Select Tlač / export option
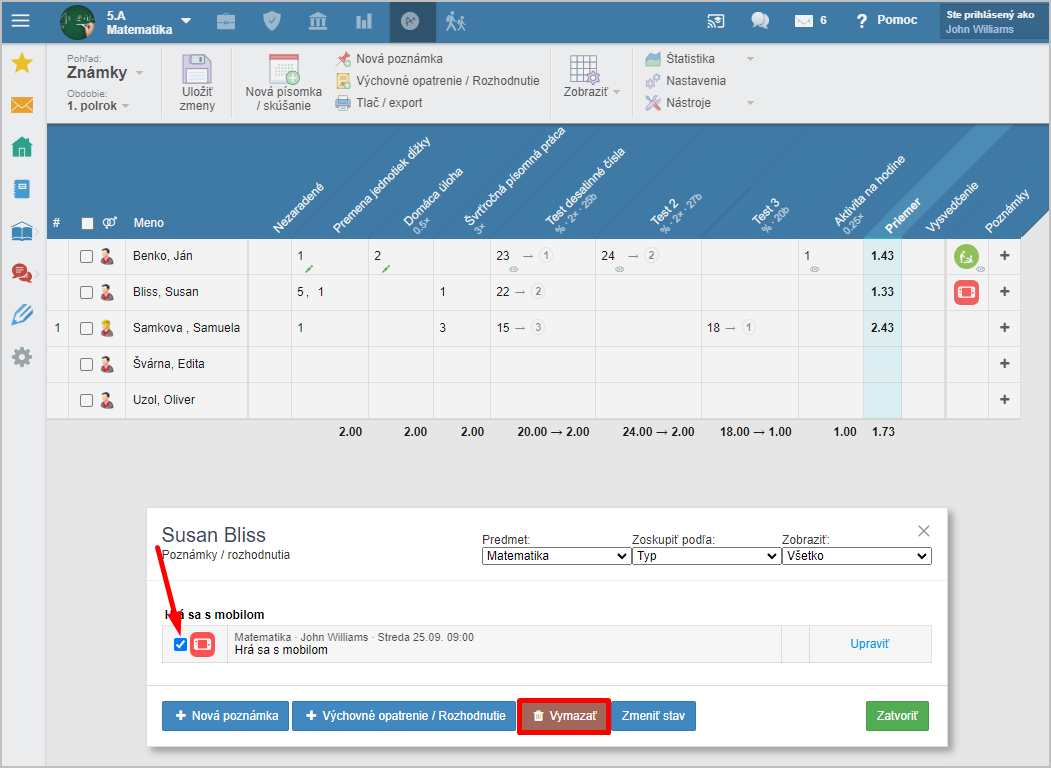 pos(388,103)
